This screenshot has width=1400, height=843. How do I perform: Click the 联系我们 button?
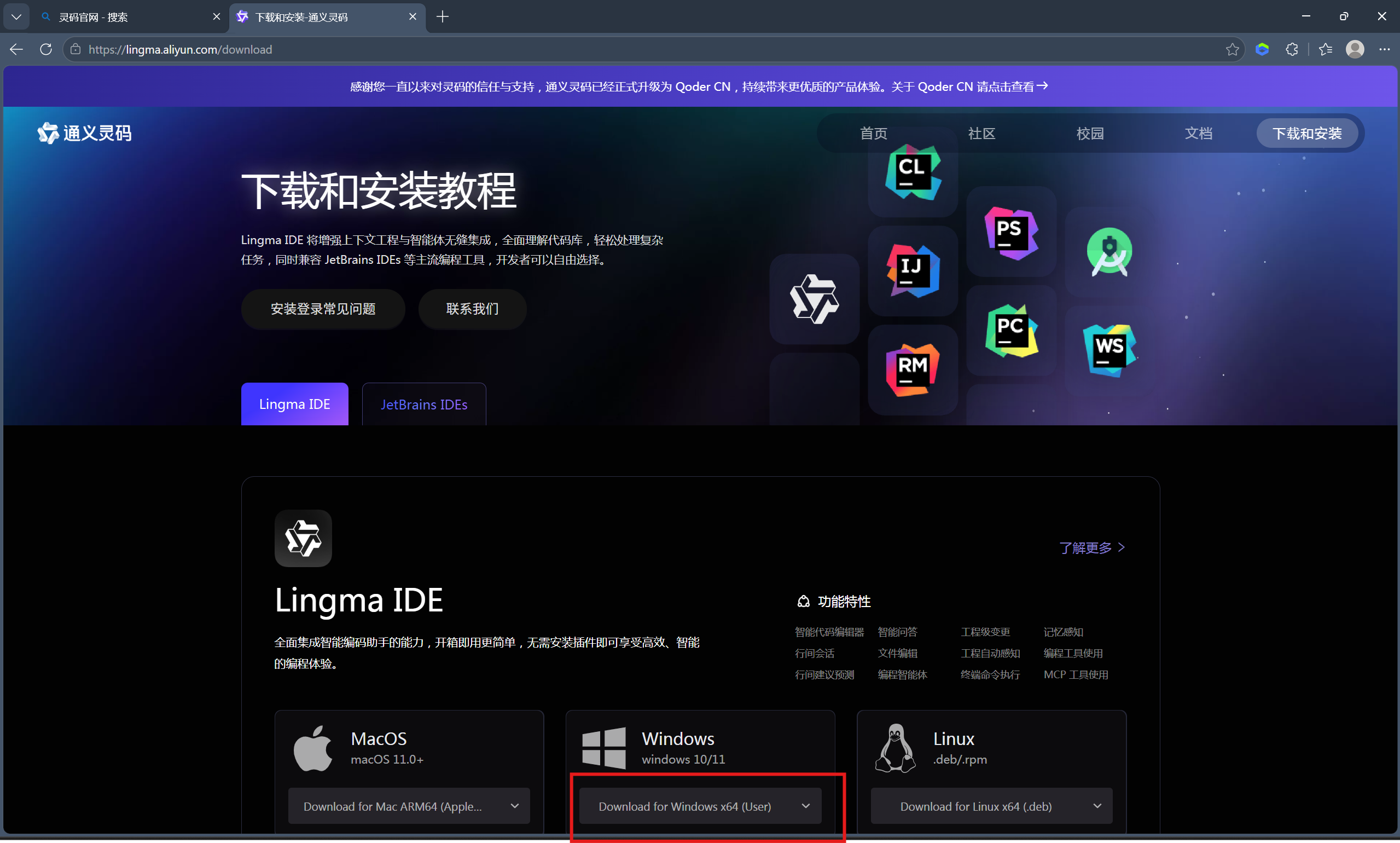(x=472, y=309)
